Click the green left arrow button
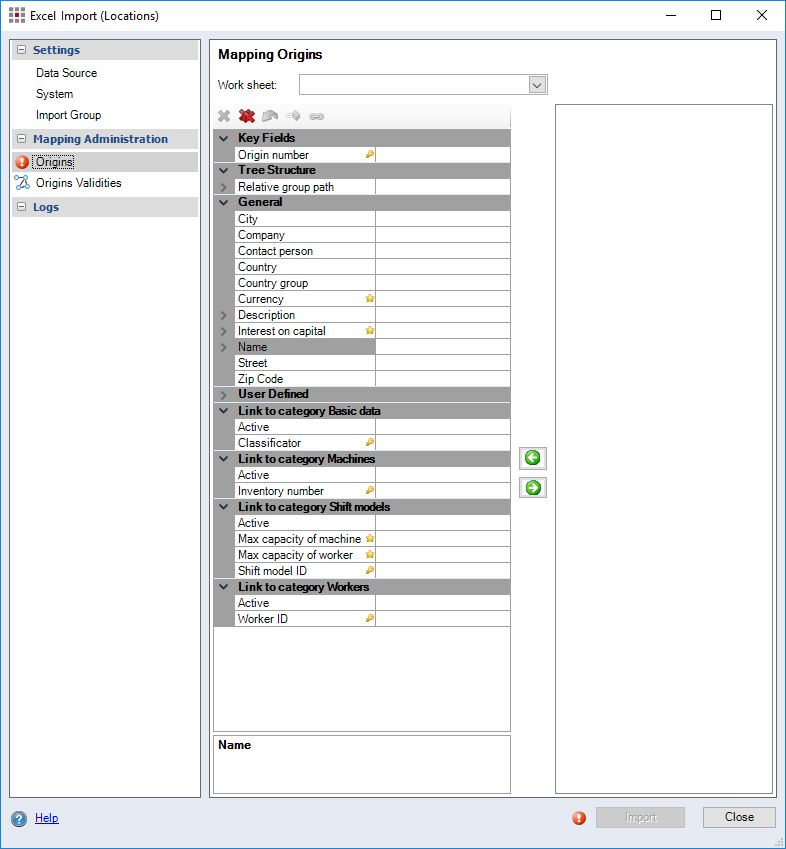Screen dimensions: 786x849 pos(533,458)
